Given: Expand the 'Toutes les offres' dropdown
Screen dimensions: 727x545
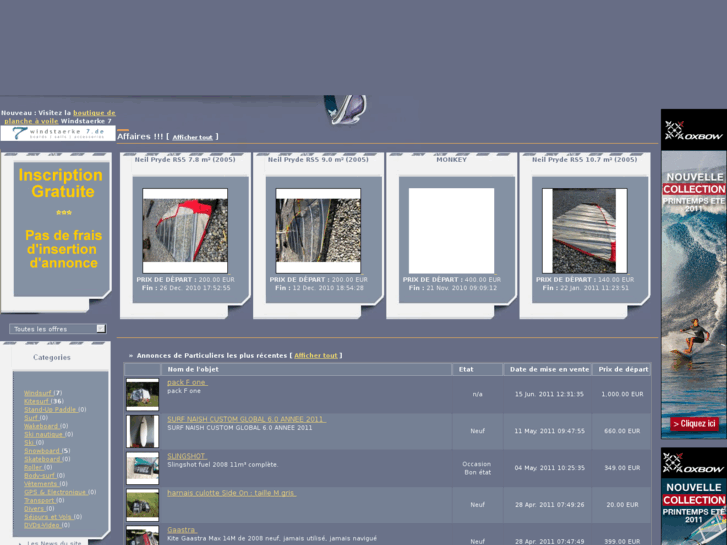Looking at the screenshot, I should coord(100,328).
